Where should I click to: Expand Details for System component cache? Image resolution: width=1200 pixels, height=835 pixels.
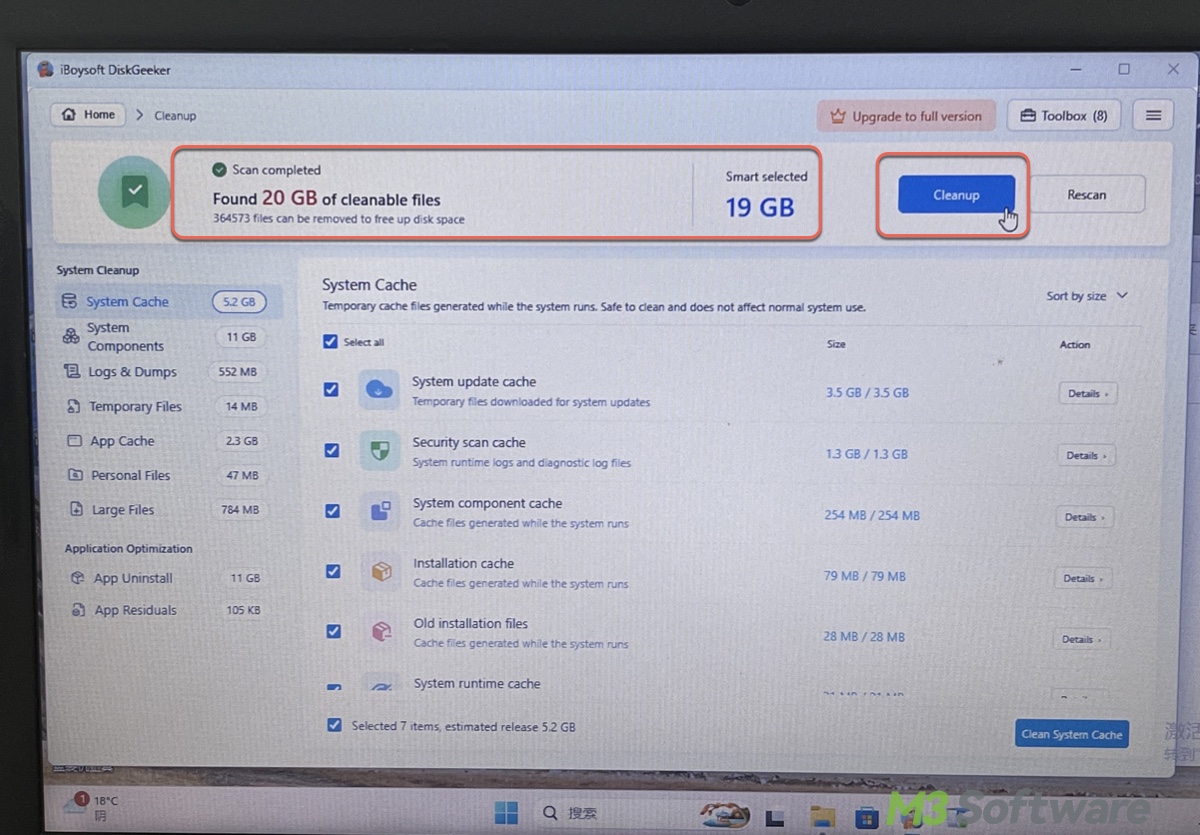1085,517
